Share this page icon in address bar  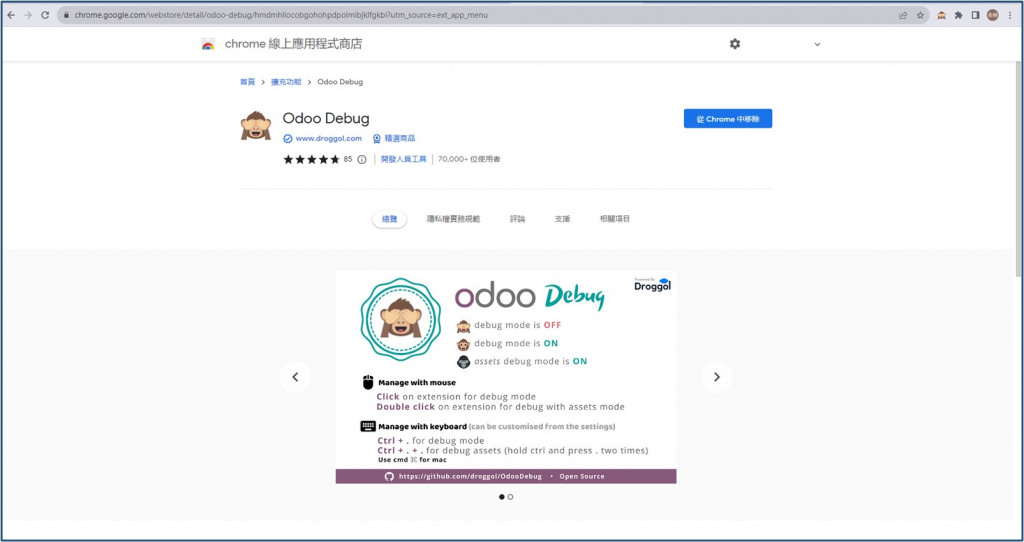point(903,15)
